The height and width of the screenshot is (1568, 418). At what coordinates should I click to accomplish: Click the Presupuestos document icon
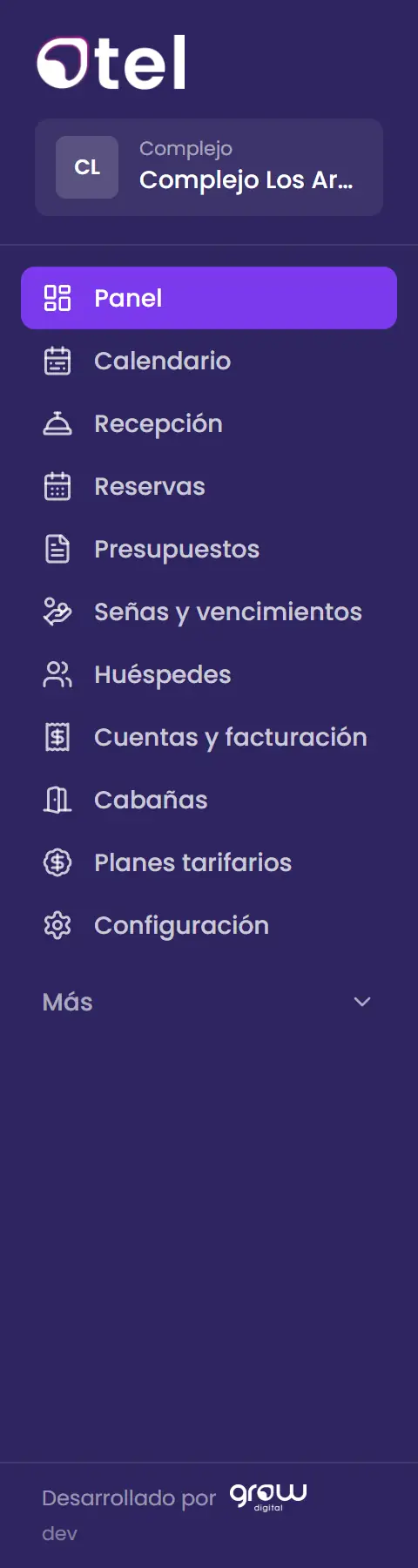click(57, 549)
